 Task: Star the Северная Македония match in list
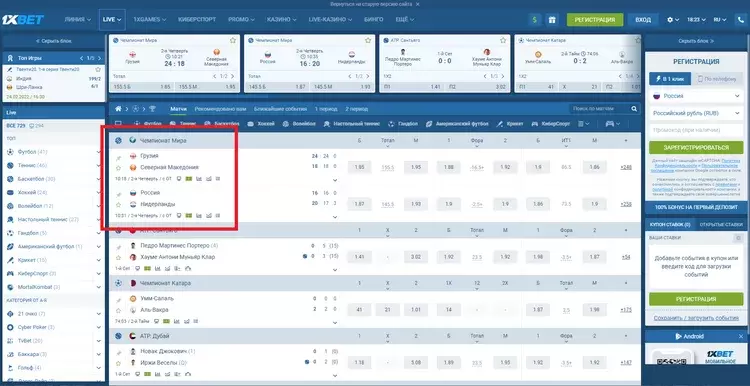point(118,168)
